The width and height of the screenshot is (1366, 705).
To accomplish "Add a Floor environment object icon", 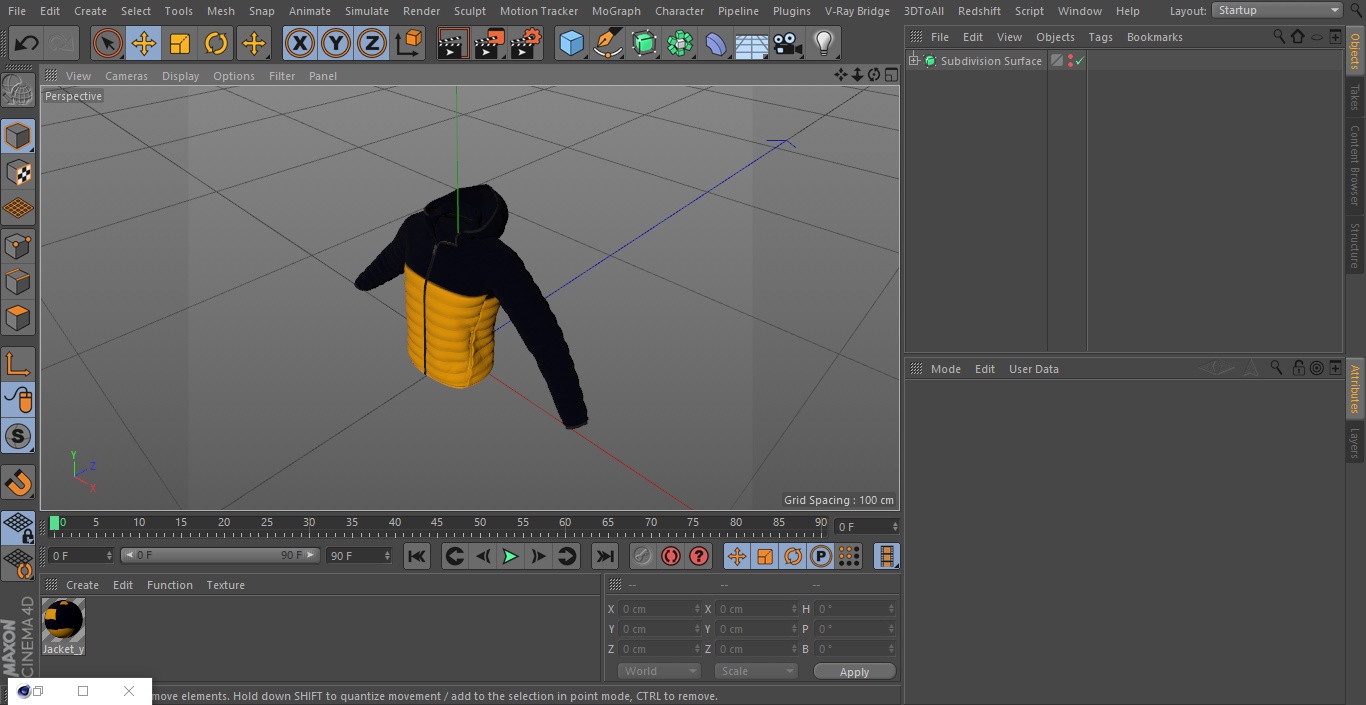I will tap(752, 44).
